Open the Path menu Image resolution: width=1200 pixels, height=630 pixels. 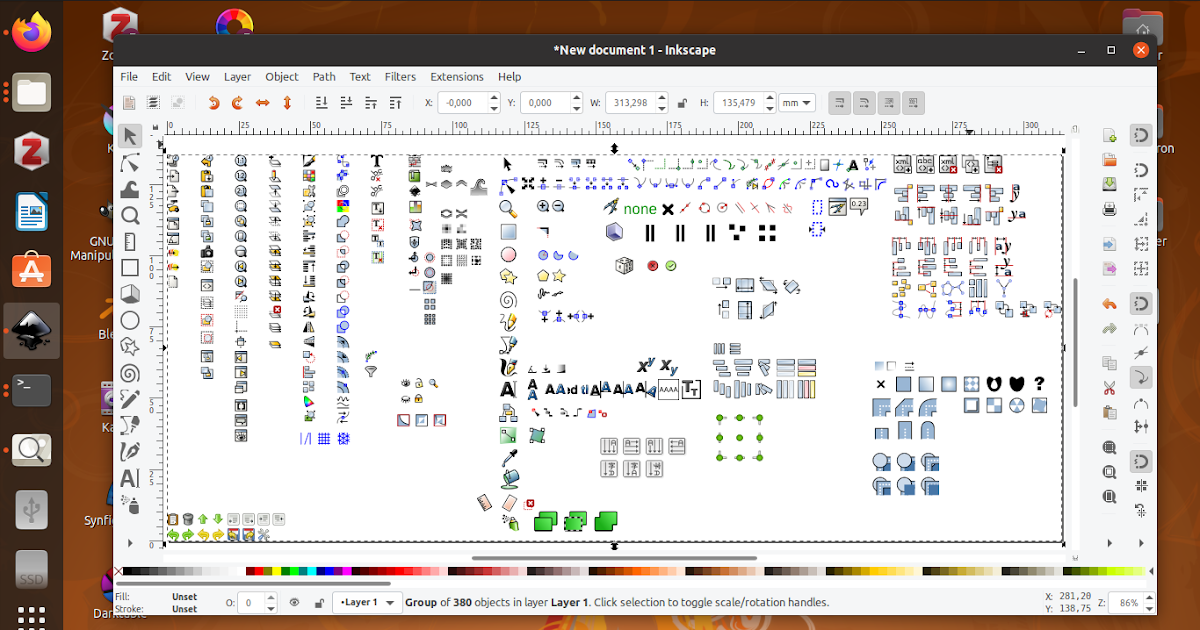click(x=324, y=76)
